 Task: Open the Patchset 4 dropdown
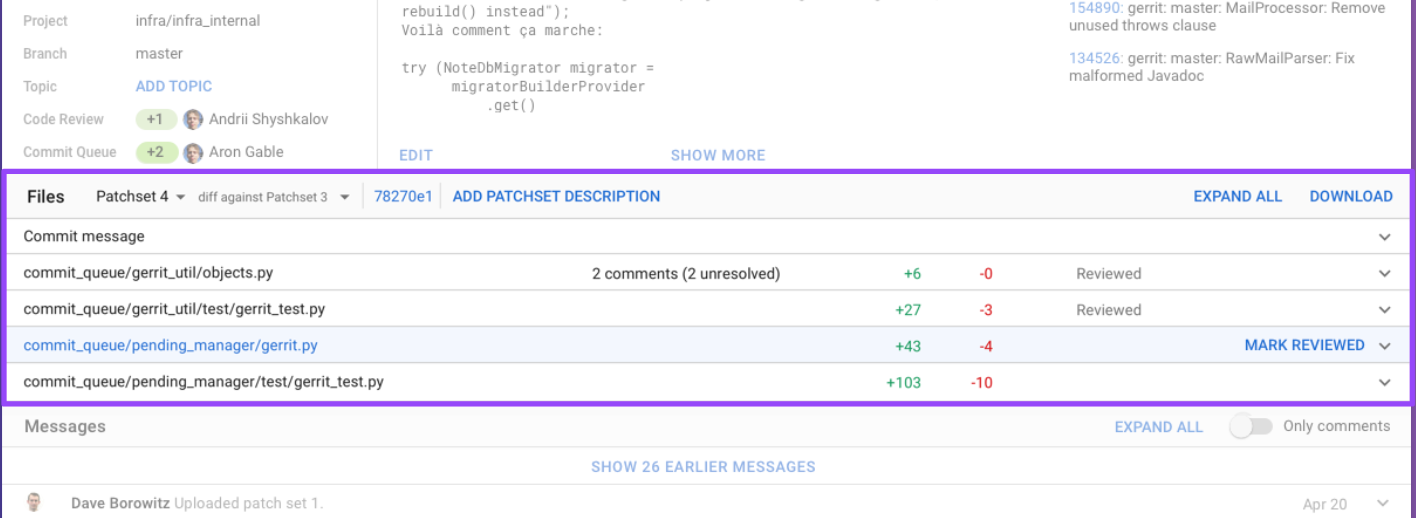tap(141, 197)
